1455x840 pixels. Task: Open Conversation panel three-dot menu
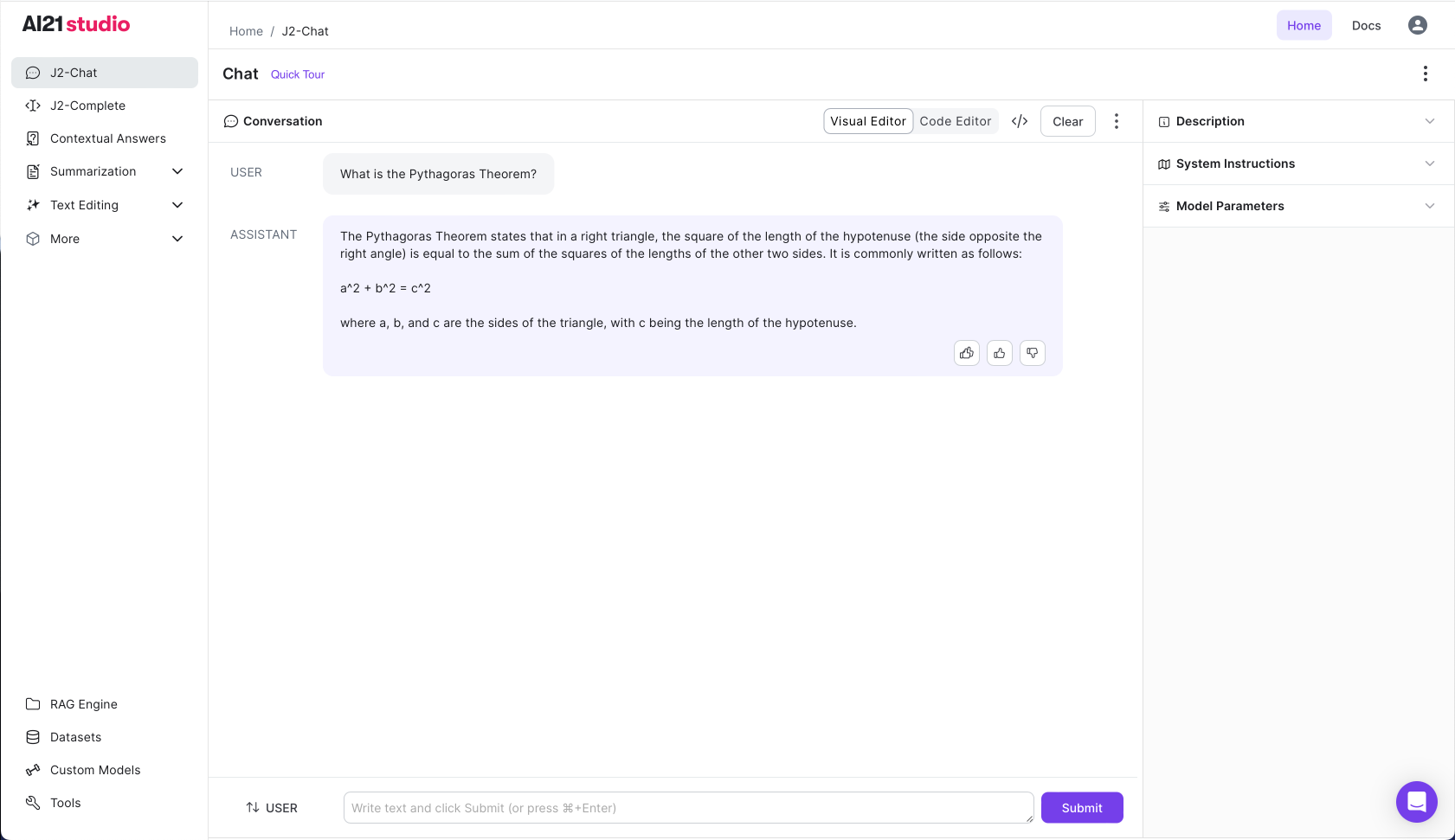coord(1117,121)
